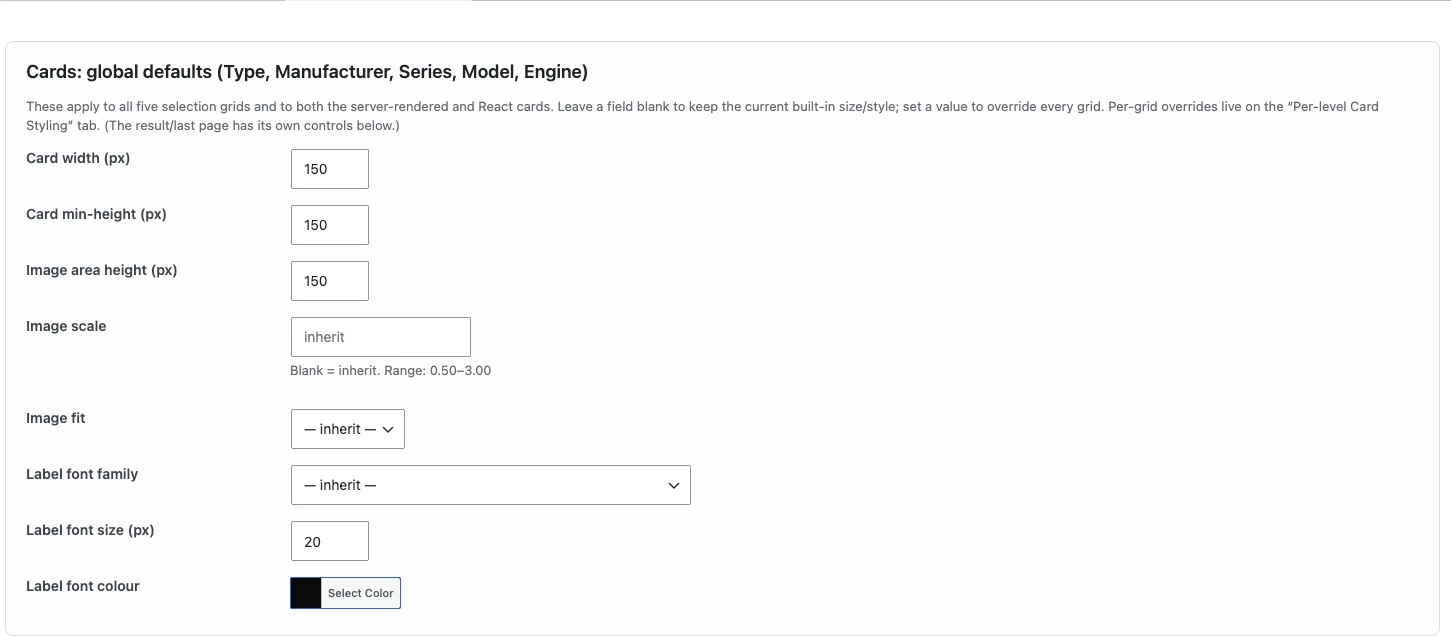
Task: Click the Image scale inherit field
Action: click(x=380, y=337)
